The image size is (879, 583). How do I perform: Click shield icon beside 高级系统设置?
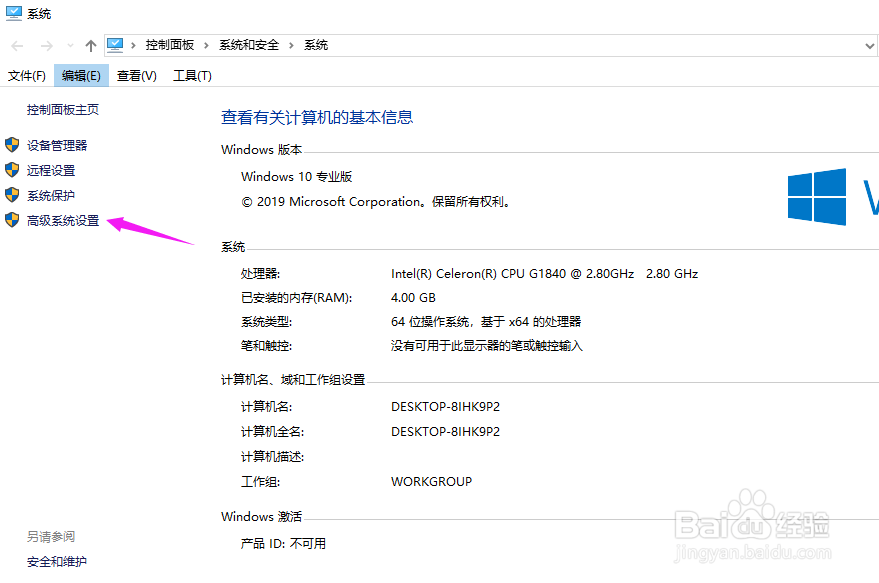(x=12, y=220)
